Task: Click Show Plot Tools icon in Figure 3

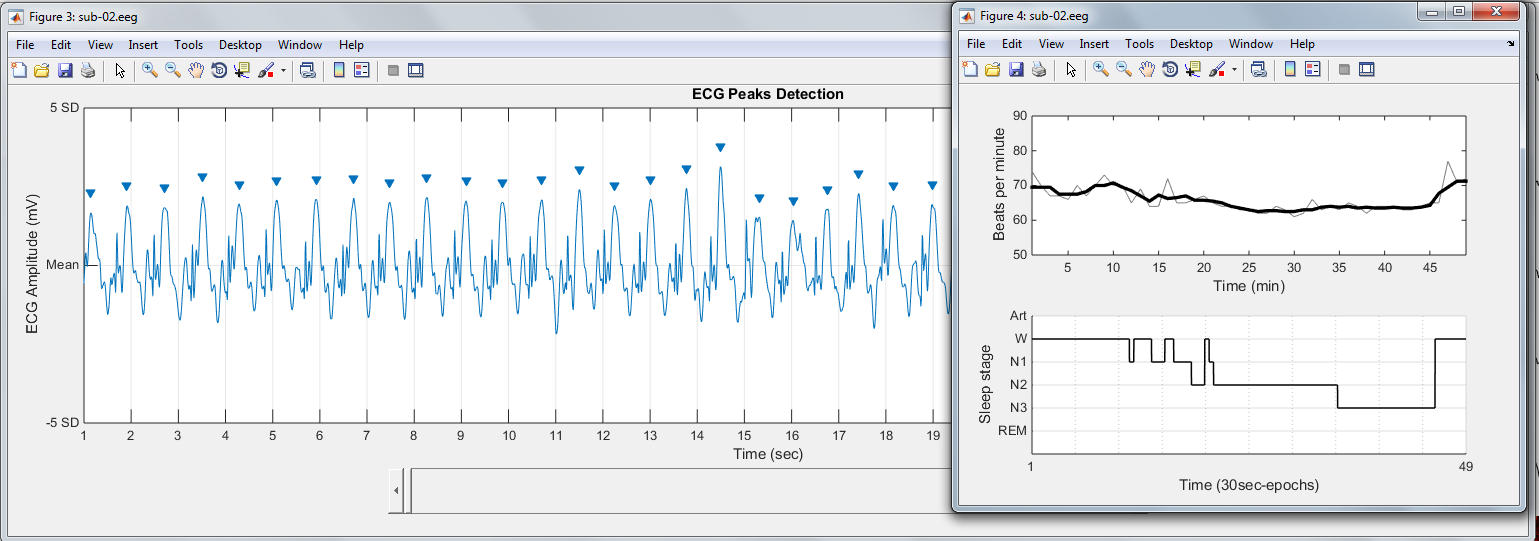Action: [416, 70]
